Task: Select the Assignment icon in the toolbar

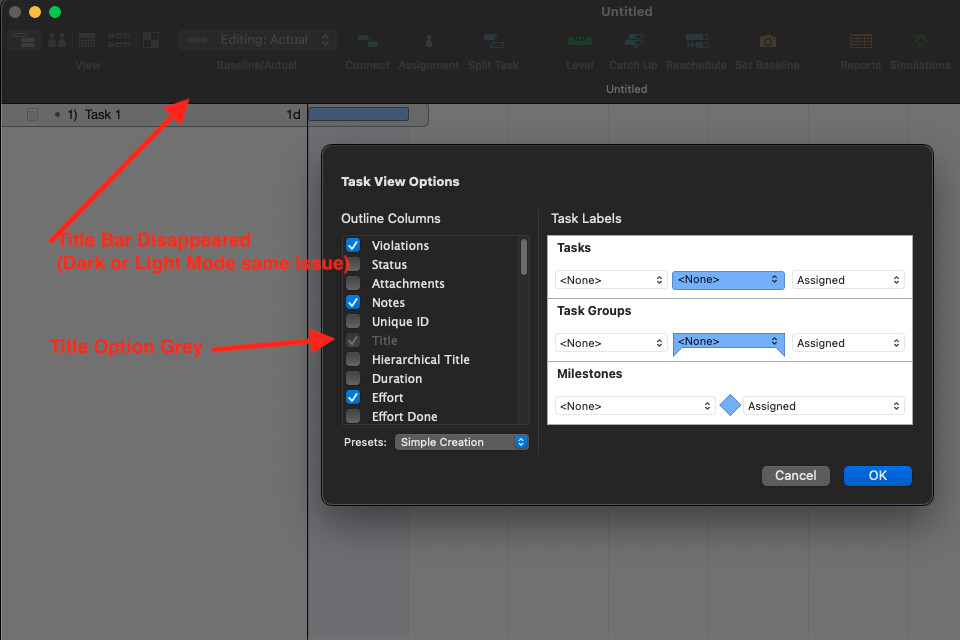Action: 428,42
